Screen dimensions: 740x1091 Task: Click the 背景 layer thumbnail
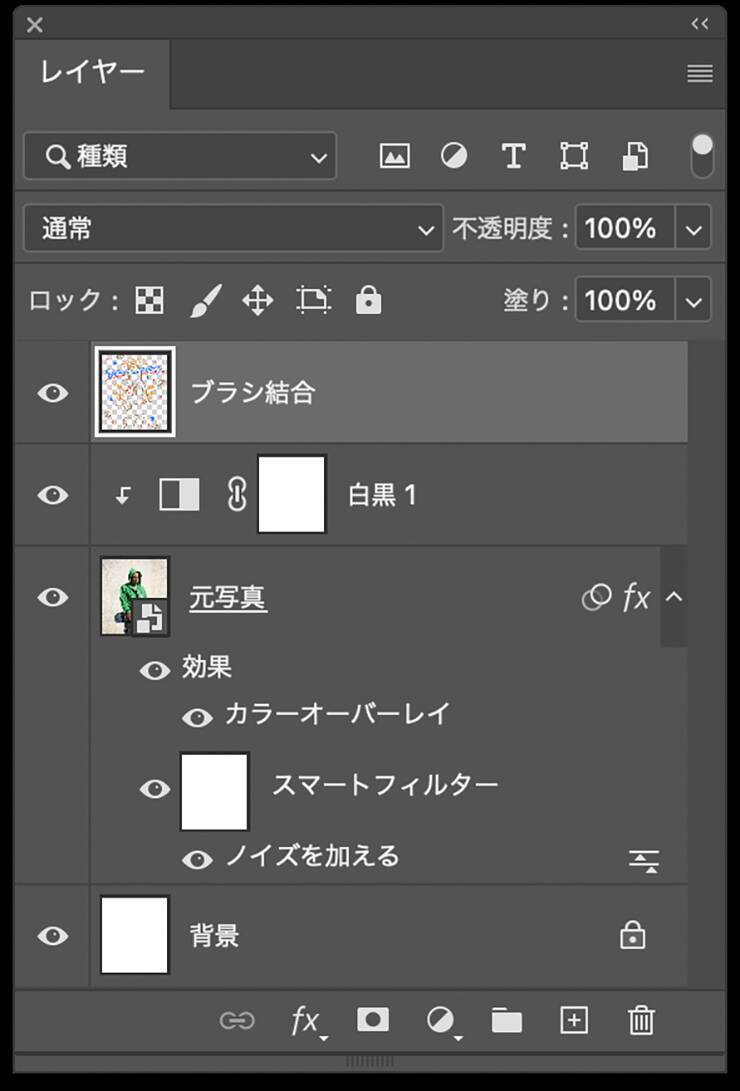[x=135, y=935]
